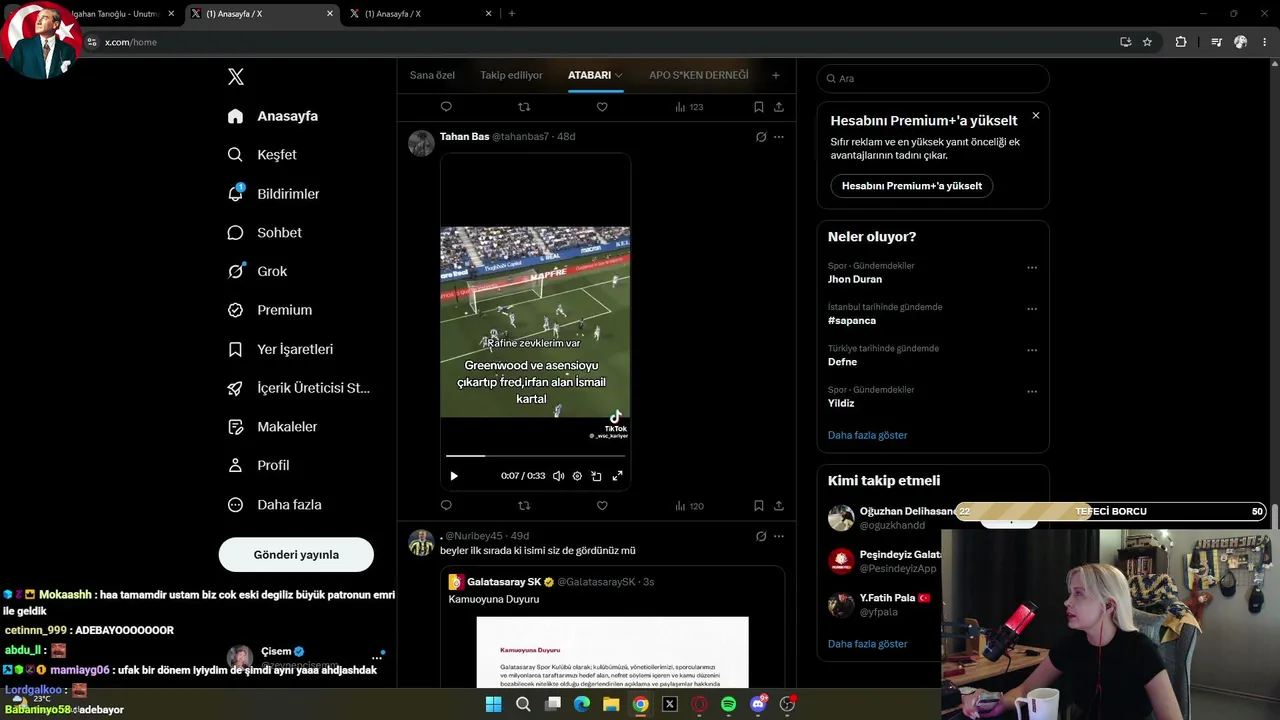The width and height of the screenshot is (1280, 720).
Task: Open Premium in sidebar
Action: 270,310
